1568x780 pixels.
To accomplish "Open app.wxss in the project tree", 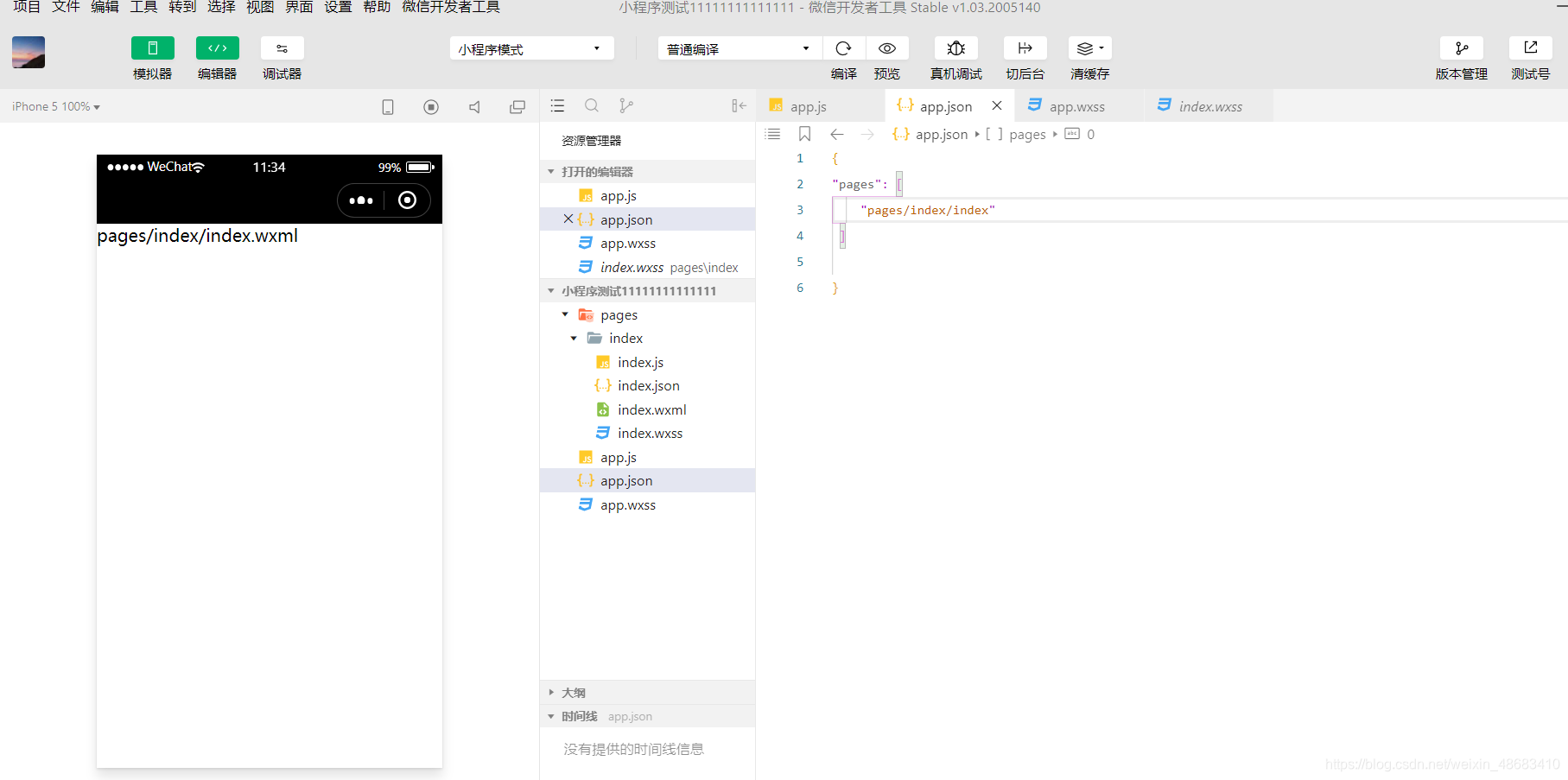I will tap(648, 504).
